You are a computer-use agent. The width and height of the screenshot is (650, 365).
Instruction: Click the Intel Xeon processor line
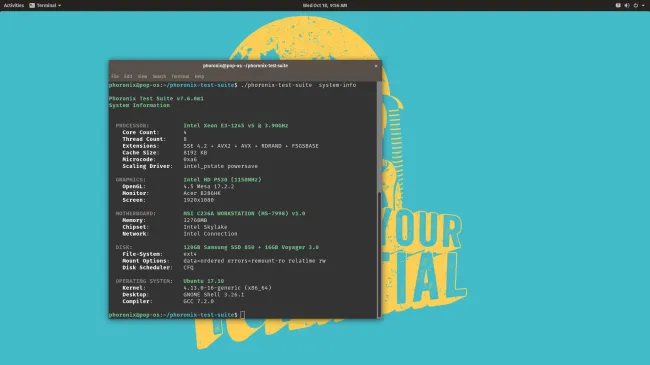click(x=235, y=125)
